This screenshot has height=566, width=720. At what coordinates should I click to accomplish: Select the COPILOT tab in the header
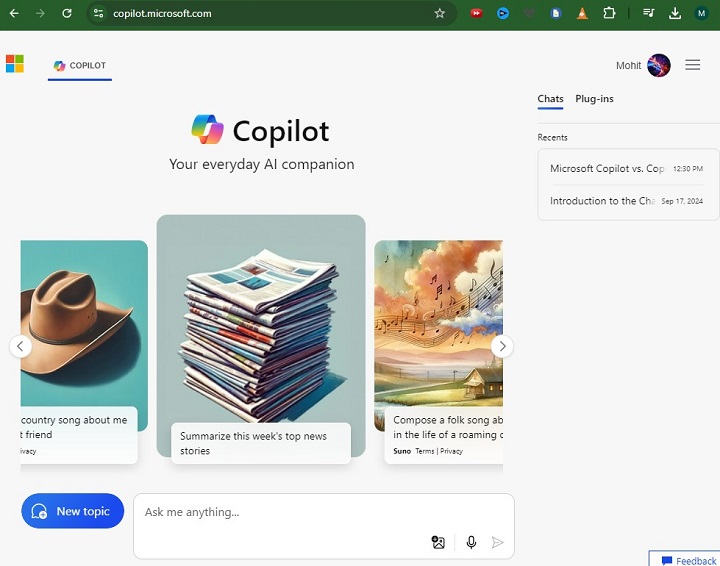[x=80, y=66]
